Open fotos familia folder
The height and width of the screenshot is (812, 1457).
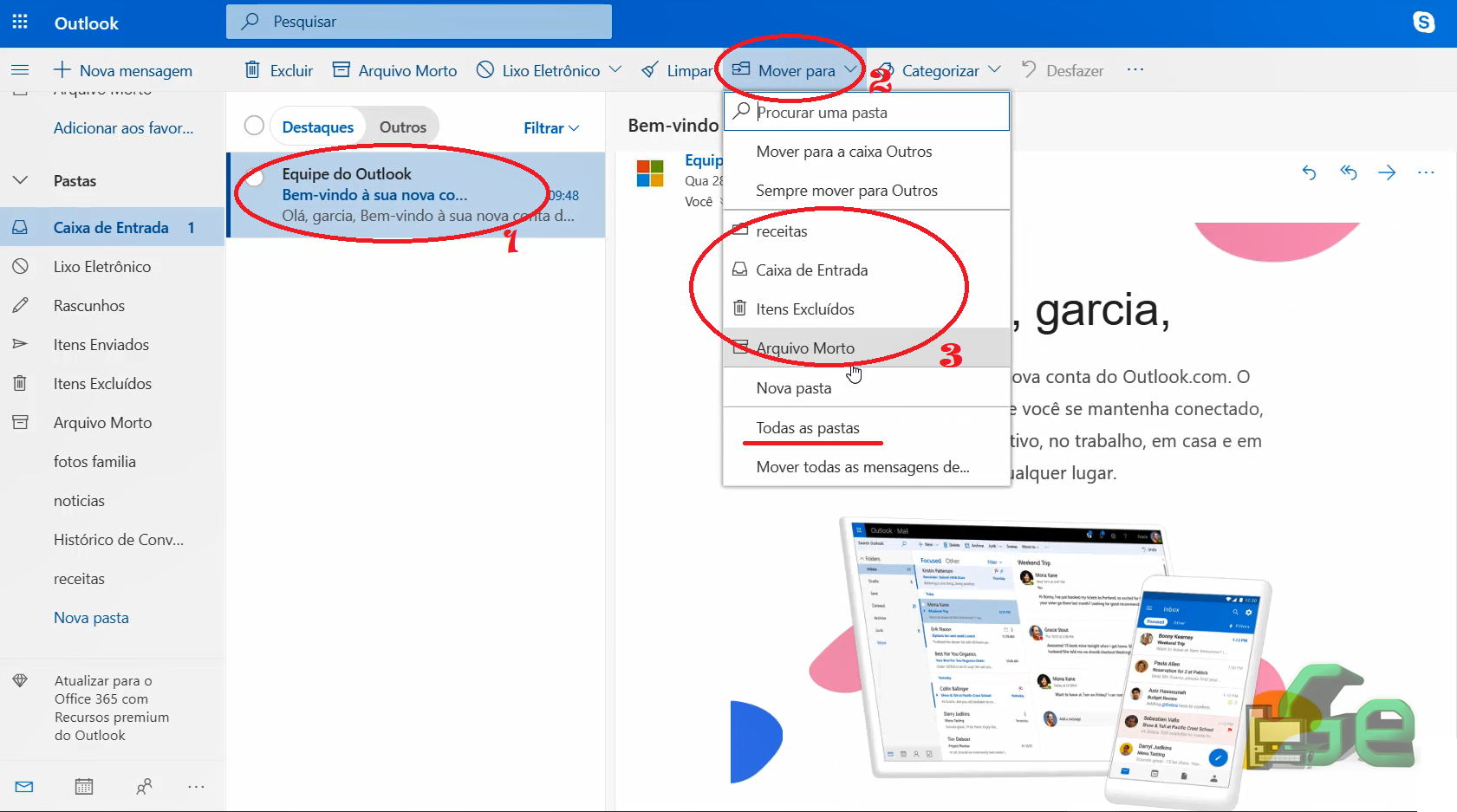[x=113, y=462]
